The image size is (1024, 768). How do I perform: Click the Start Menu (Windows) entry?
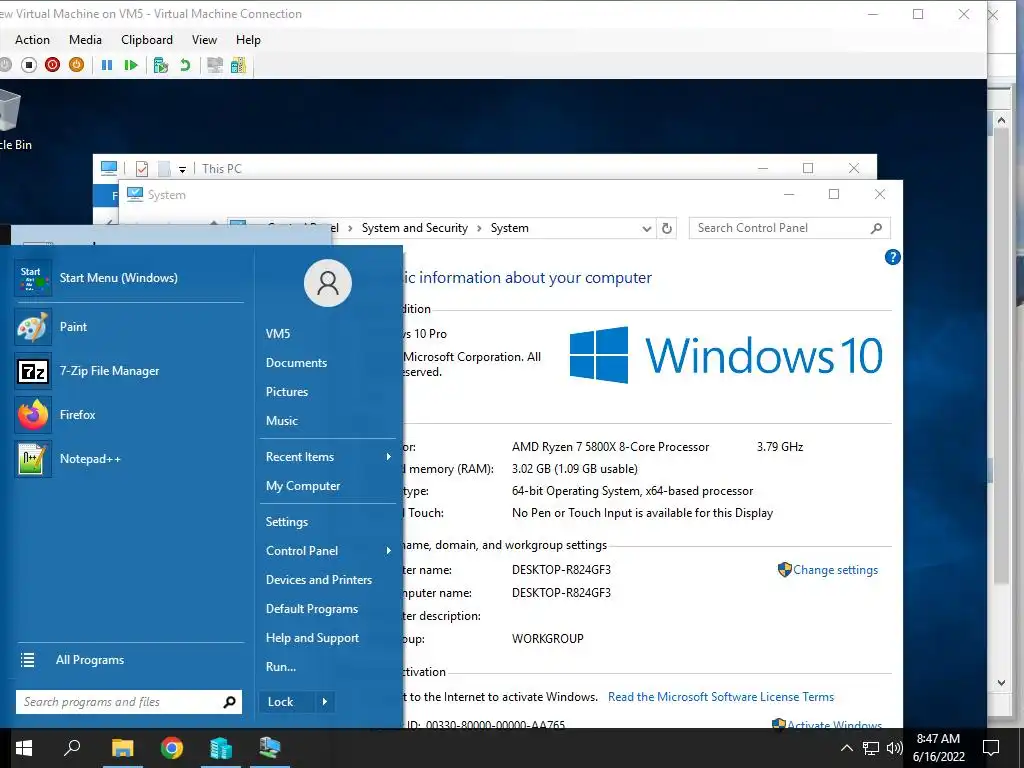pos(129,278)
